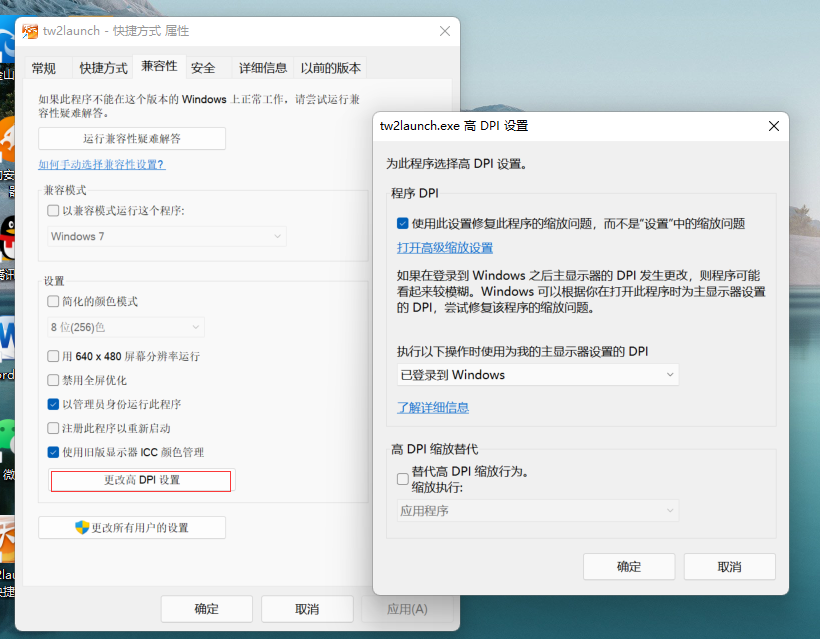Select the 兼容性 tab
The height and width of the screenshot is (639, 820).
(x=160, y=66)
